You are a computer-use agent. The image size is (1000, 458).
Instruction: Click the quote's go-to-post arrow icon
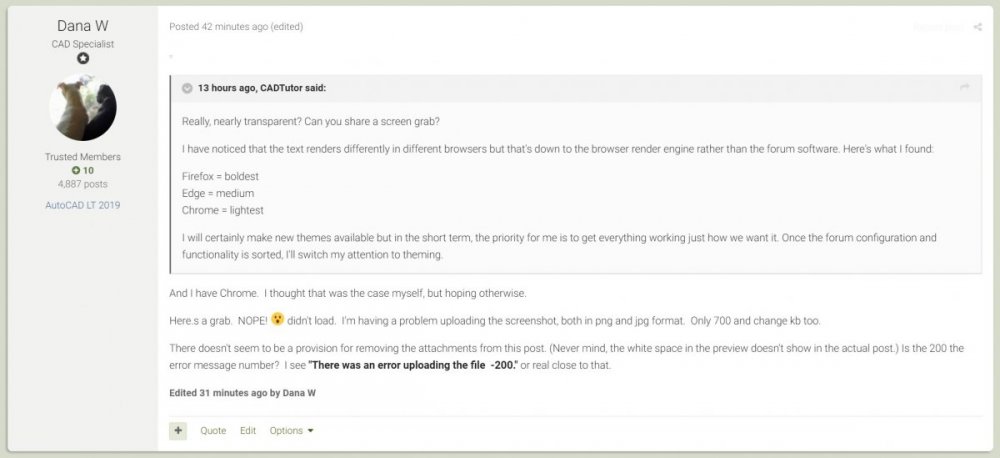[x=964, y=88]
